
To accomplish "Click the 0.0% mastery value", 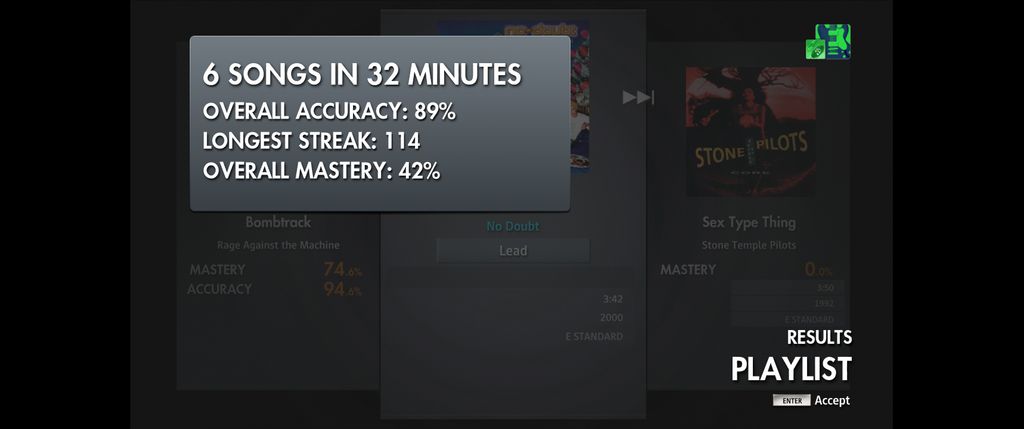I will point(819,270).
